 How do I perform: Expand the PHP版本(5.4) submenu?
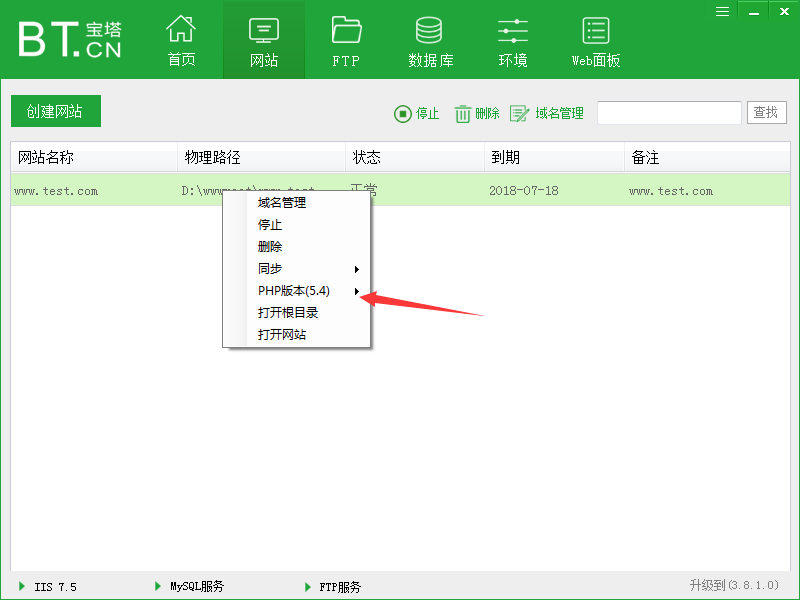click(293, 290)
